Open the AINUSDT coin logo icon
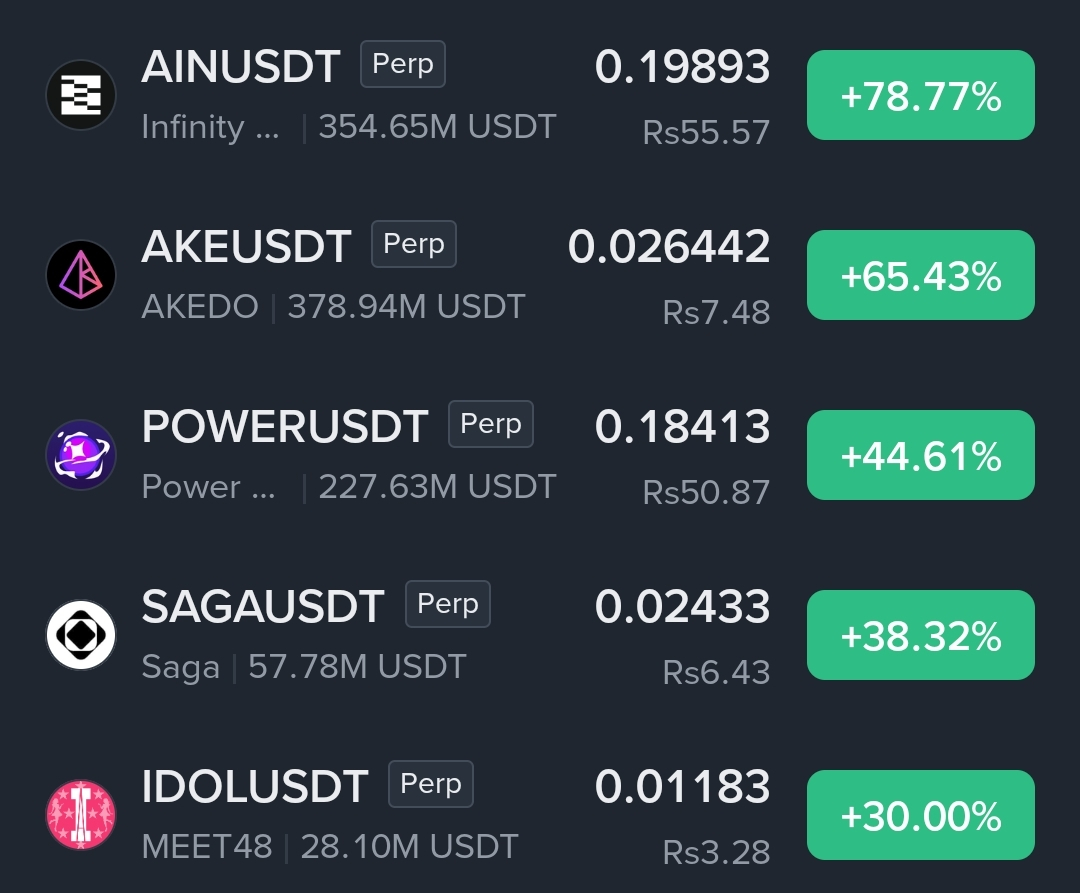1080x893 pixels. click(81, 95)
